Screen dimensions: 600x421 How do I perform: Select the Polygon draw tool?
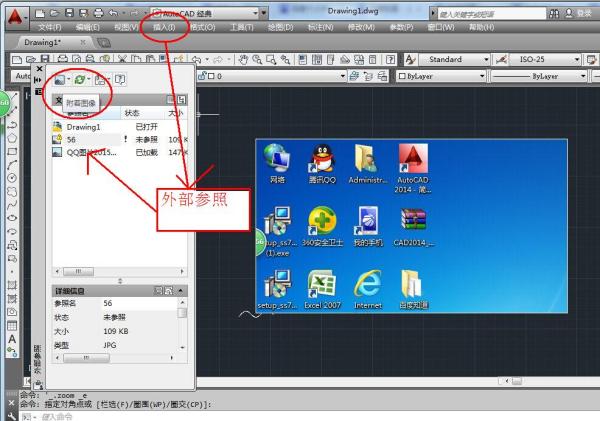(12, 138)
